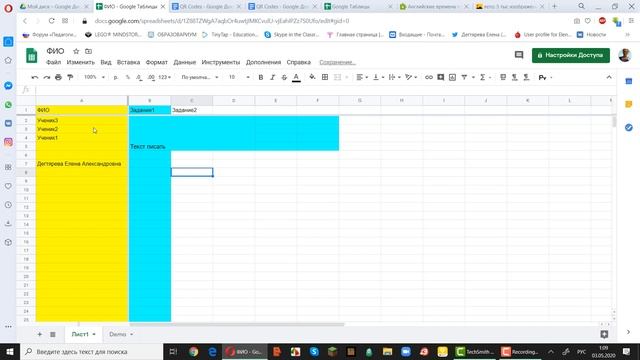
Task: Print the spreadsheet
Action: click(58, 77)
